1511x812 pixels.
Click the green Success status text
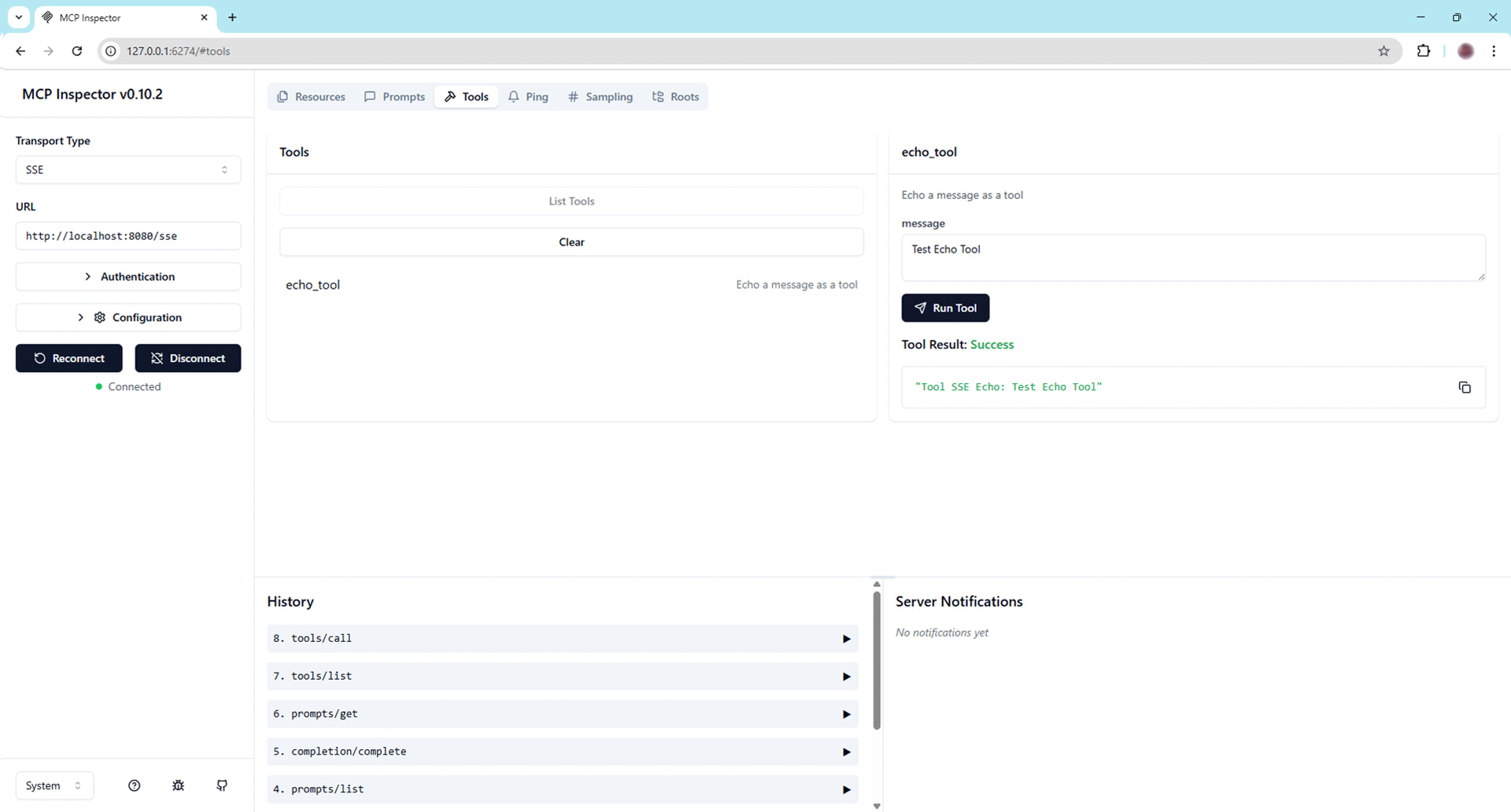(992, 345)
